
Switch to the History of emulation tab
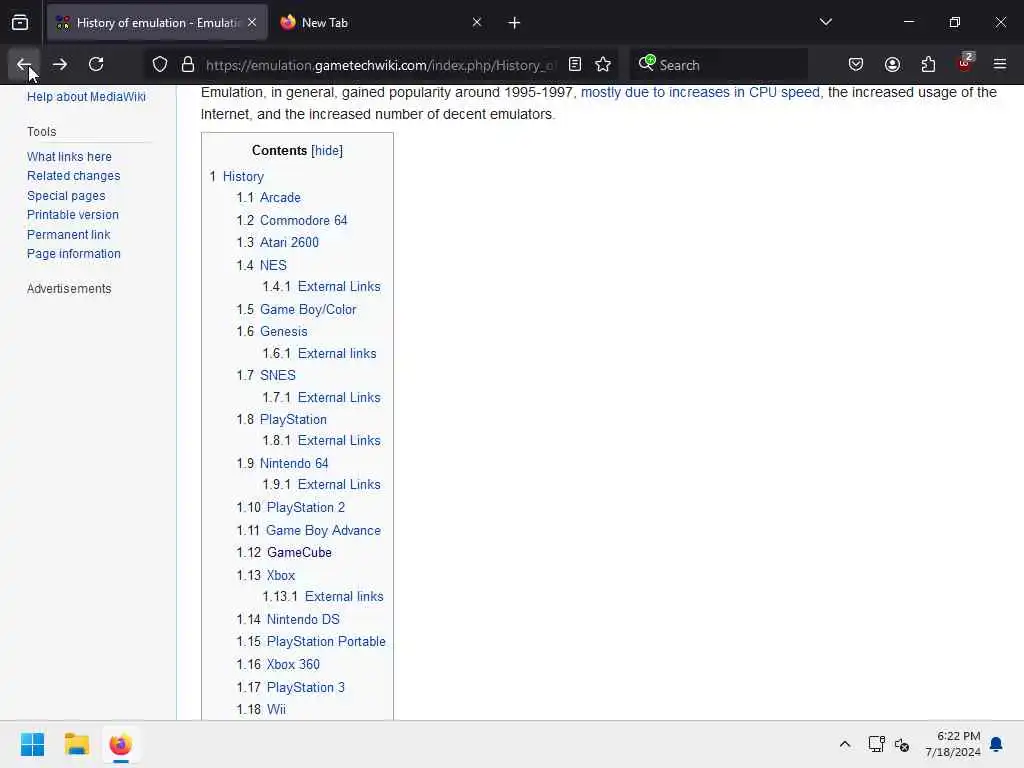click(x=157, y=23)
